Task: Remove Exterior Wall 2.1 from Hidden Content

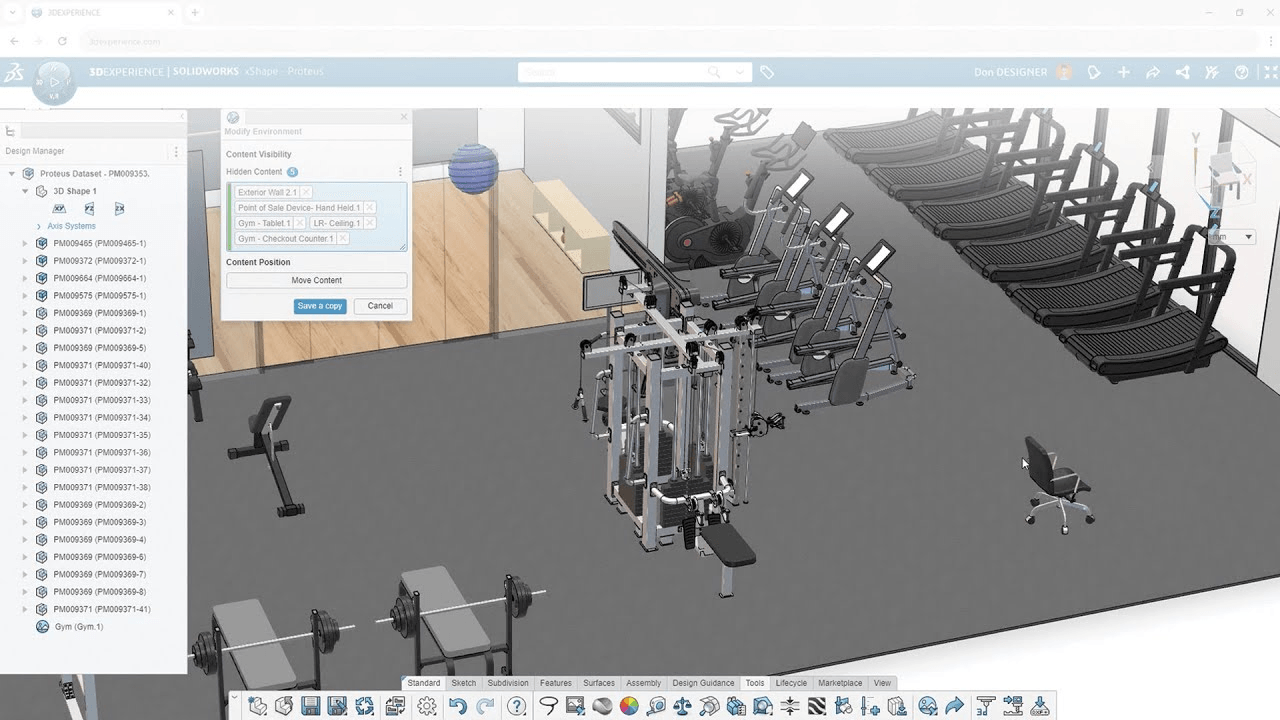Action: pos(306,192)
